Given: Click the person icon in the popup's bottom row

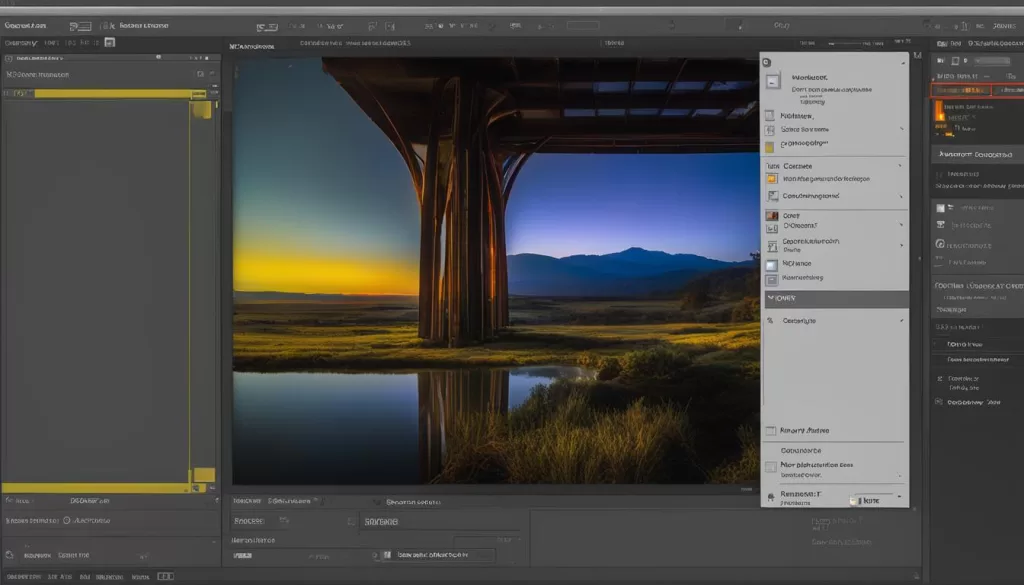Looking at the screenshot, I should click(770, 497).
